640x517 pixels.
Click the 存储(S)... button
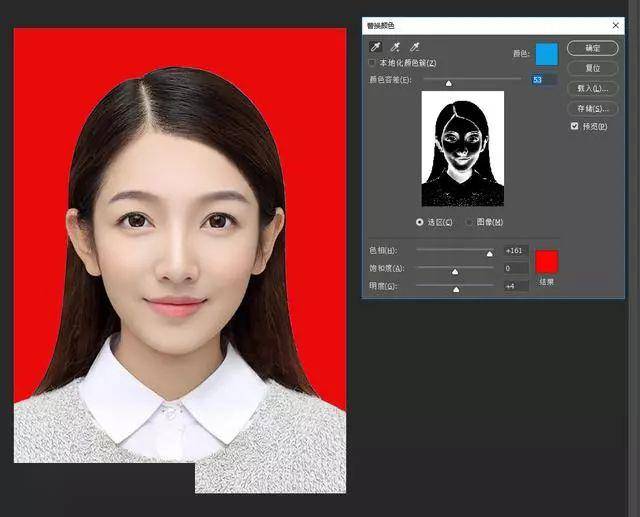593,109
